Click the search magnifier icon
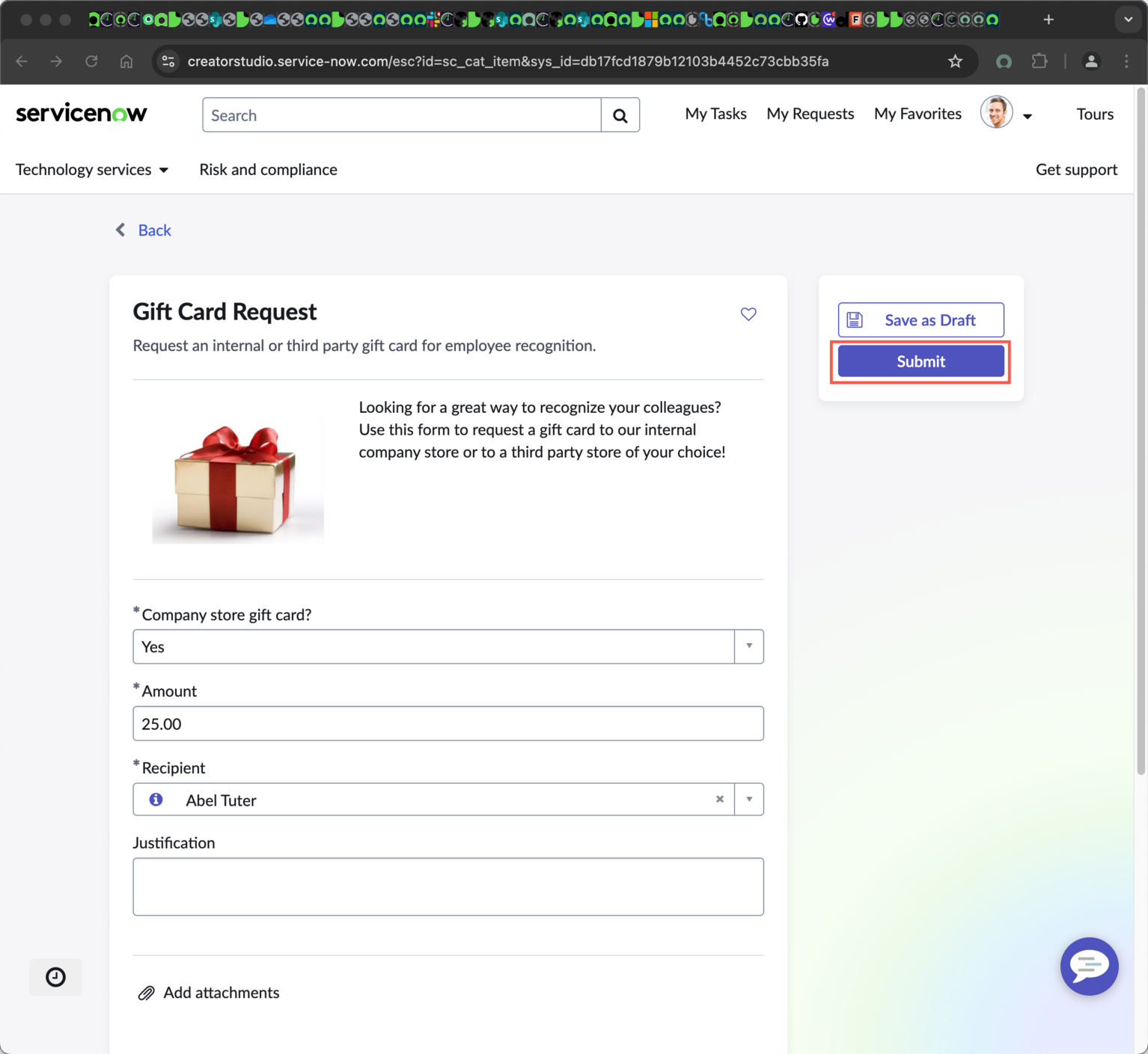Image resolution: width=1148 pixels, height=1054 pixels. click(x=620, y=115)
